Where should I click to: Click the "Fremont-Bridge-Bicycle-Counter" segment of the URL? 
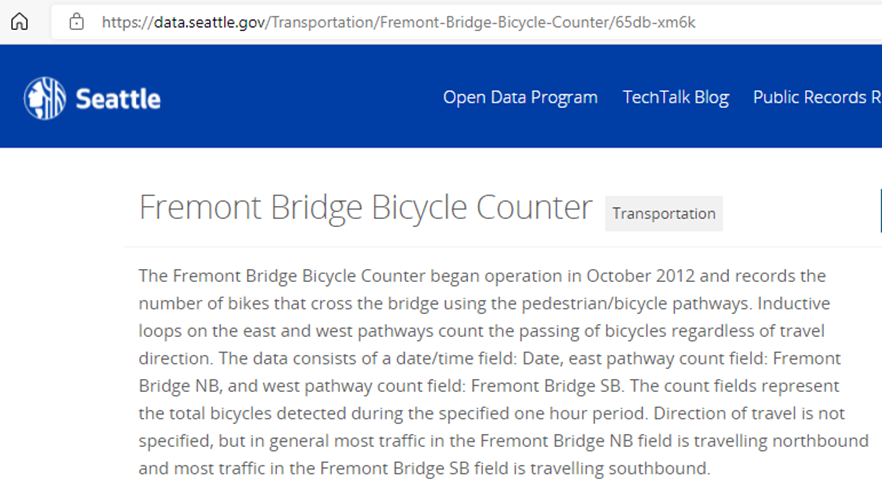click(x=494, y=22)
